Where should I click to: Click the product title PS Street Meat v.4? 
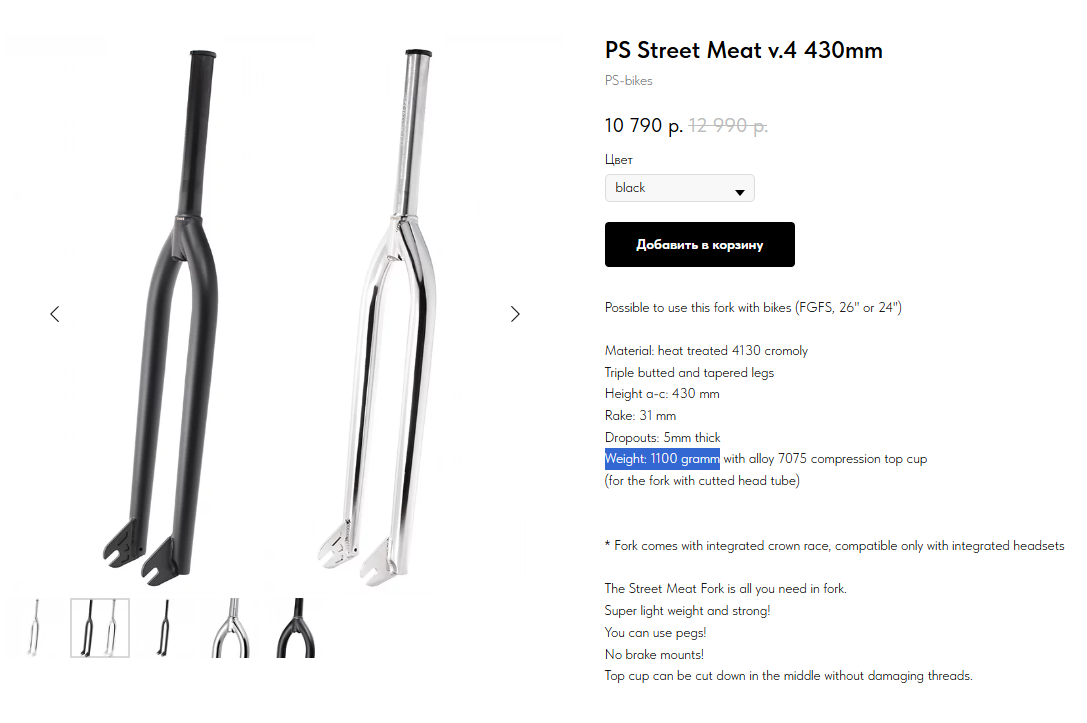[x=743, y=50]
